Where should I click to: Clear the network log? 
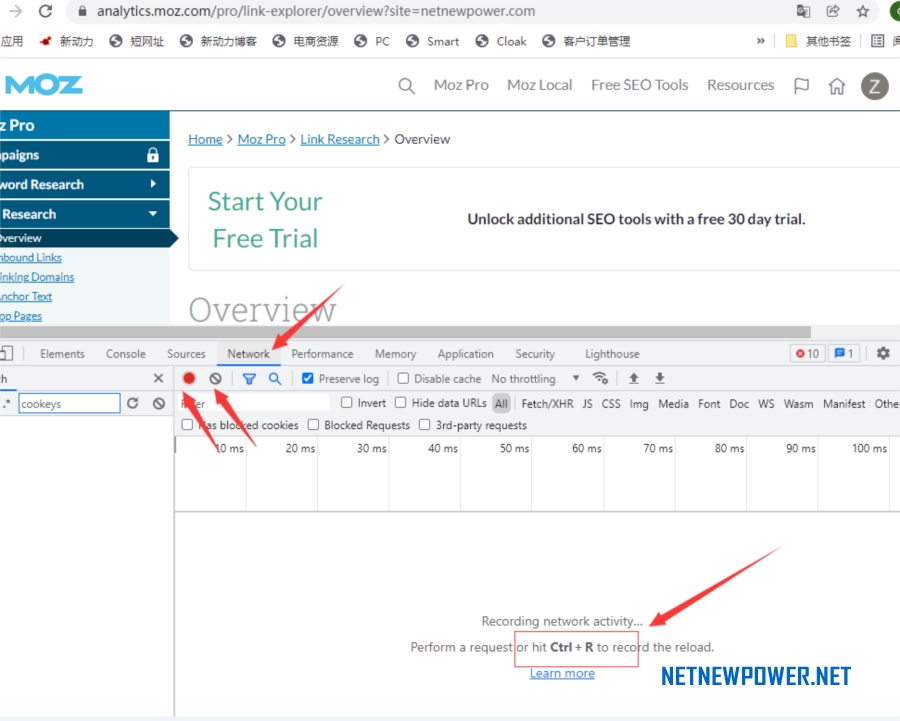(x=215, y=378)
